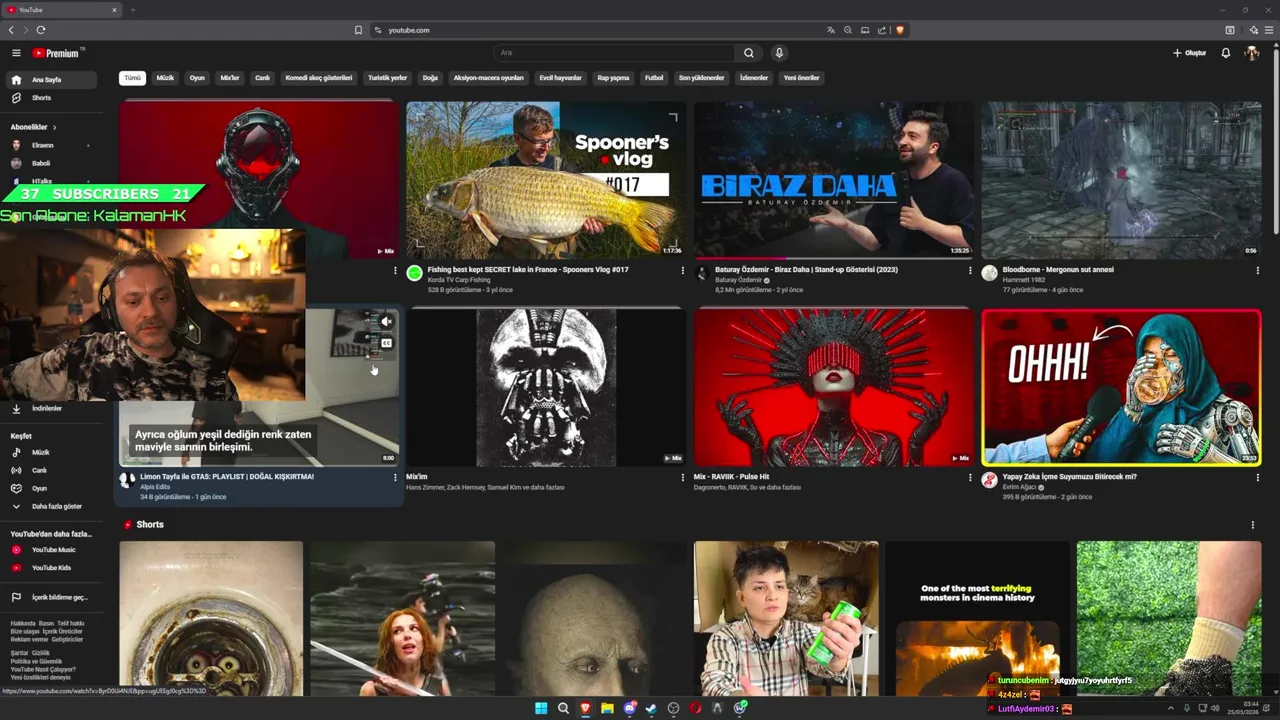Image resolution: width=1280 pixels, height=720 pixels.
Task: Open YouTube Kids link in sidebar
Action: (50, 568)
